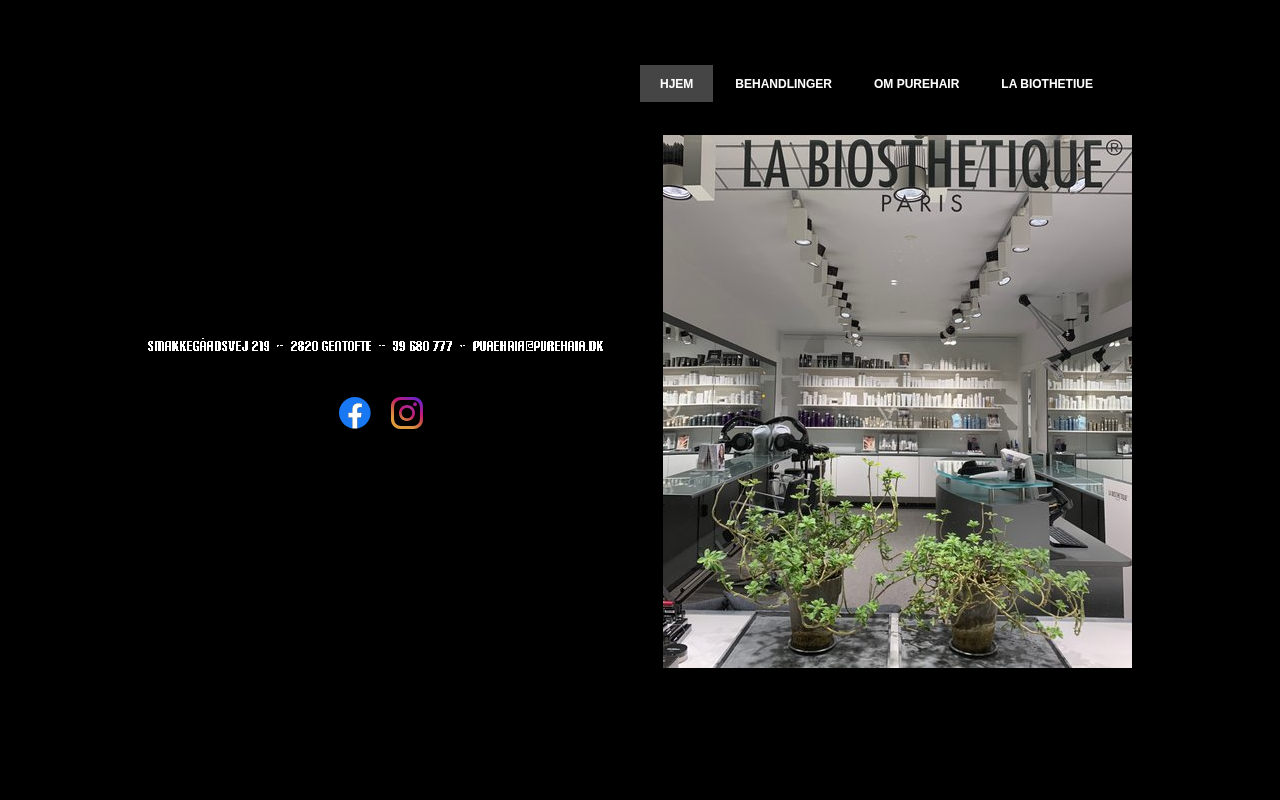Viewport: 1280px width, 800px height.
Task: Go to the HJEM tab
Action: pos(676,84)
